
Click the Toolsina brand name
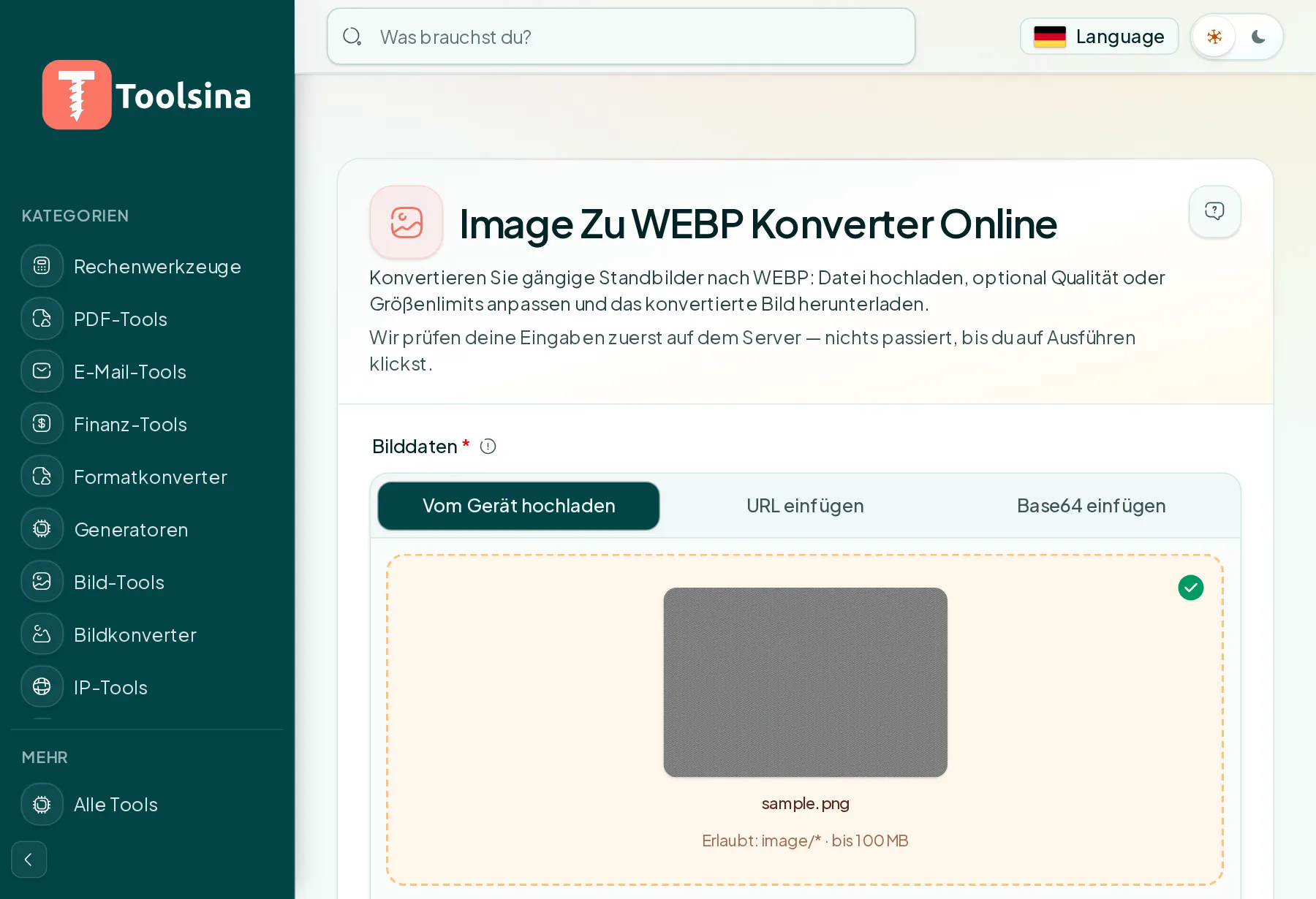tap(183, 96)
